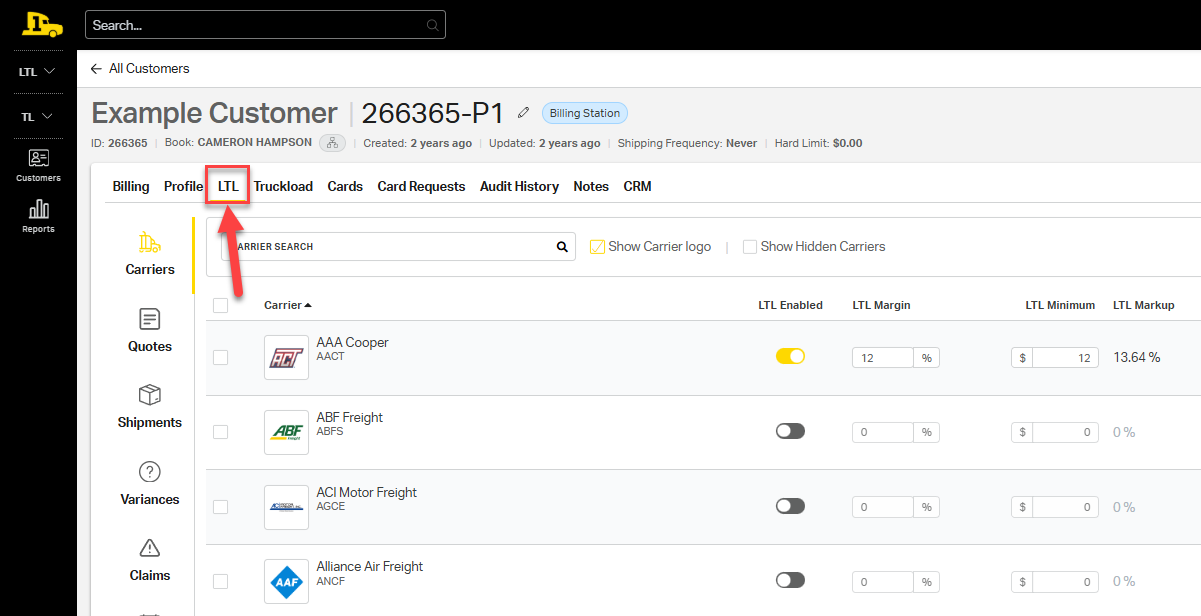Expand the TL sidebar dropdown
This screenshot has height=616, width=1201.
coord(38,117)
